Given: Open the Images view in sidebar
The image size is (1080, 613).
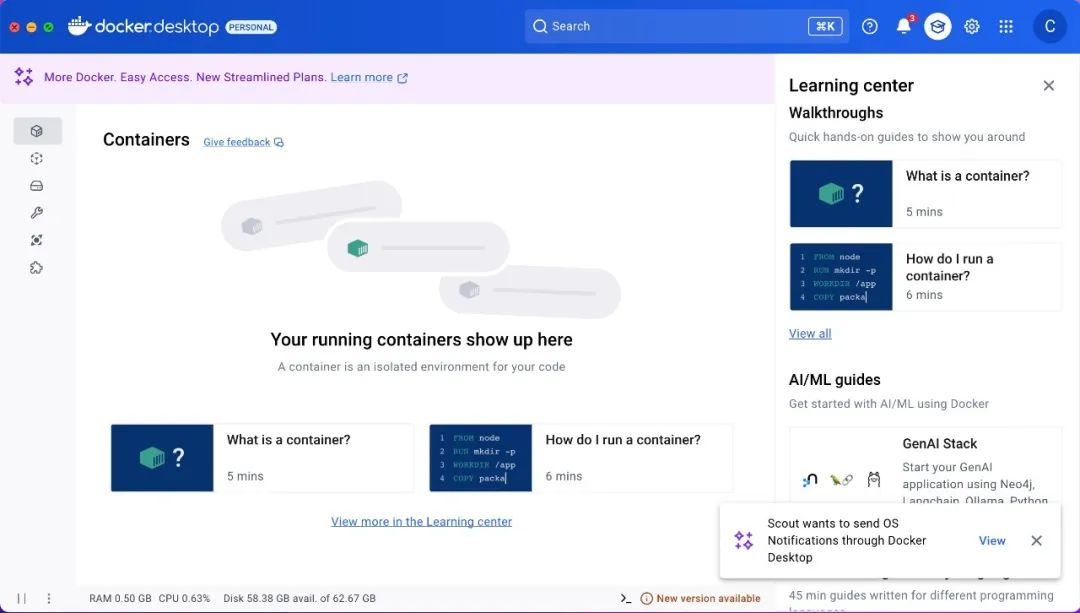Looking at the screenshot, I should 37,158.
